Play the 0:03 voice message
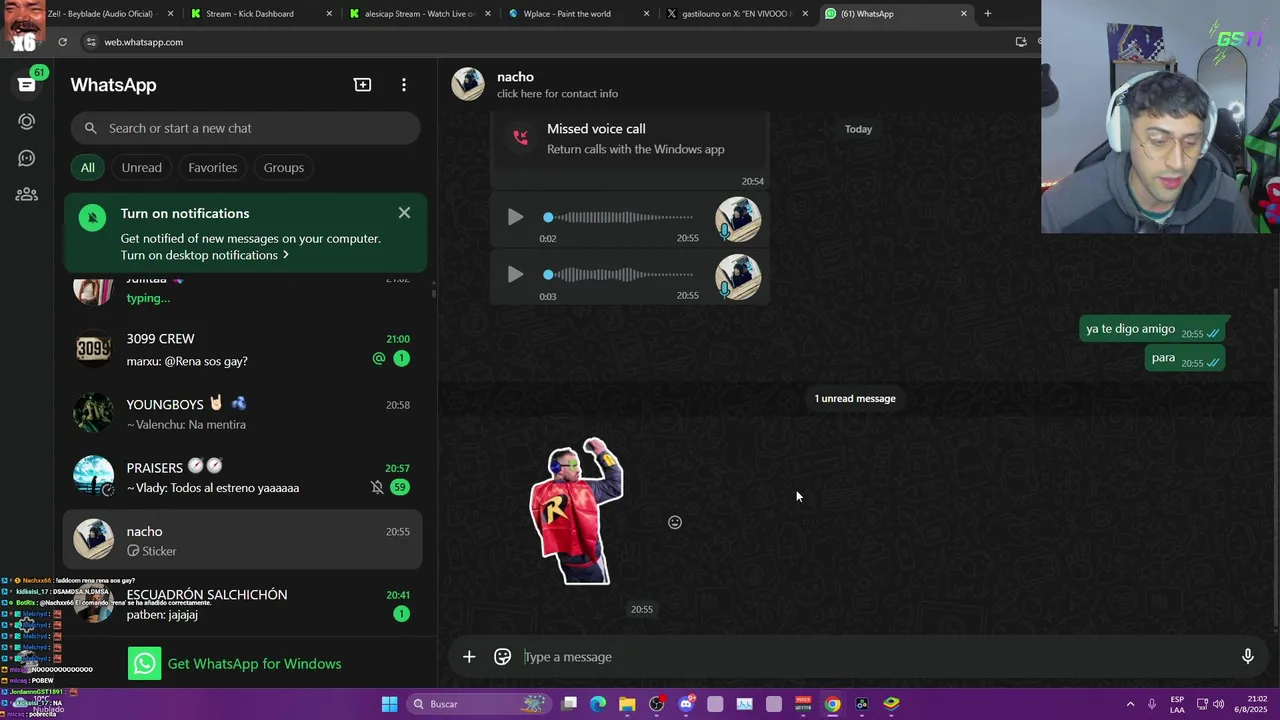The height and width of the screenshot is (720, 1280). (x=515, y=275)
